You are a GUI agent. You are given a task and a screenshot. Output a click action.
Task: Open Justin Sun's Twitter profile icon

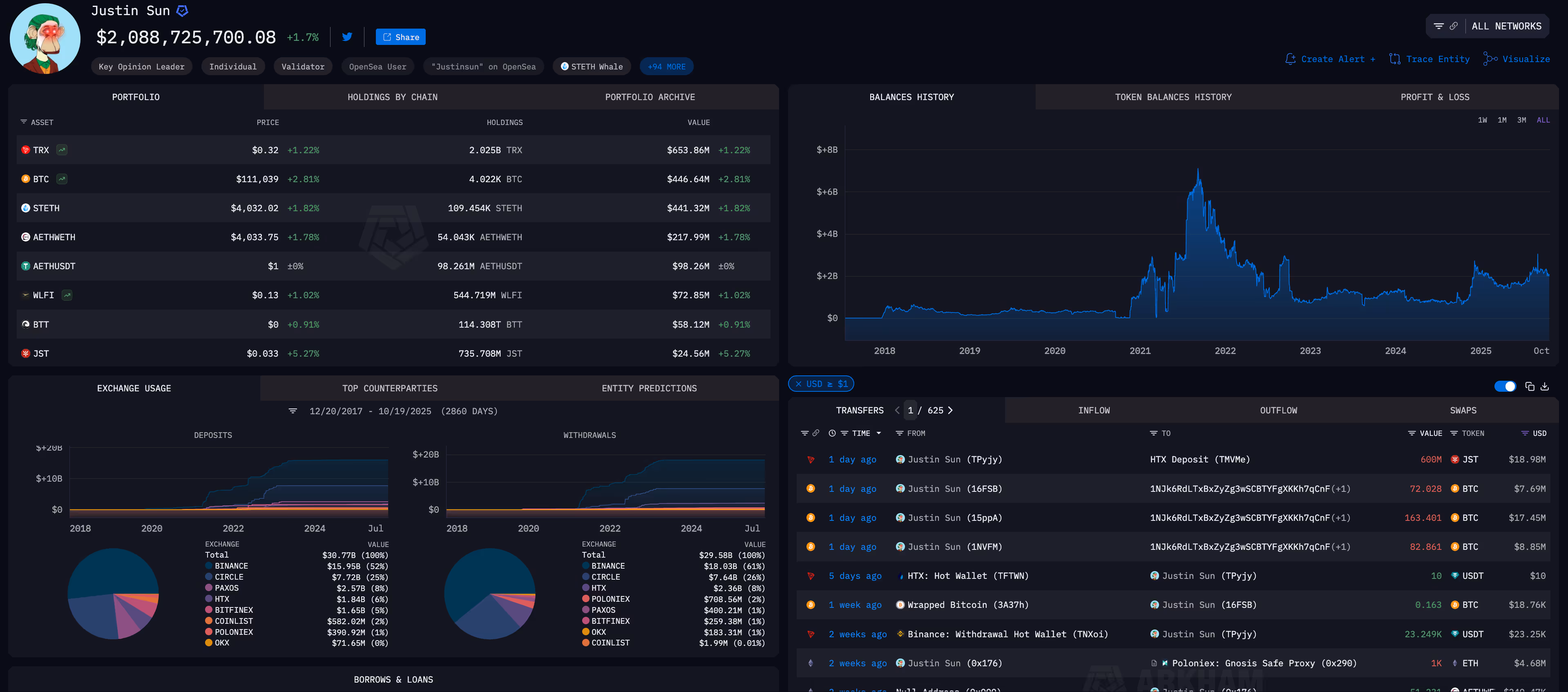tap(347, 36)
